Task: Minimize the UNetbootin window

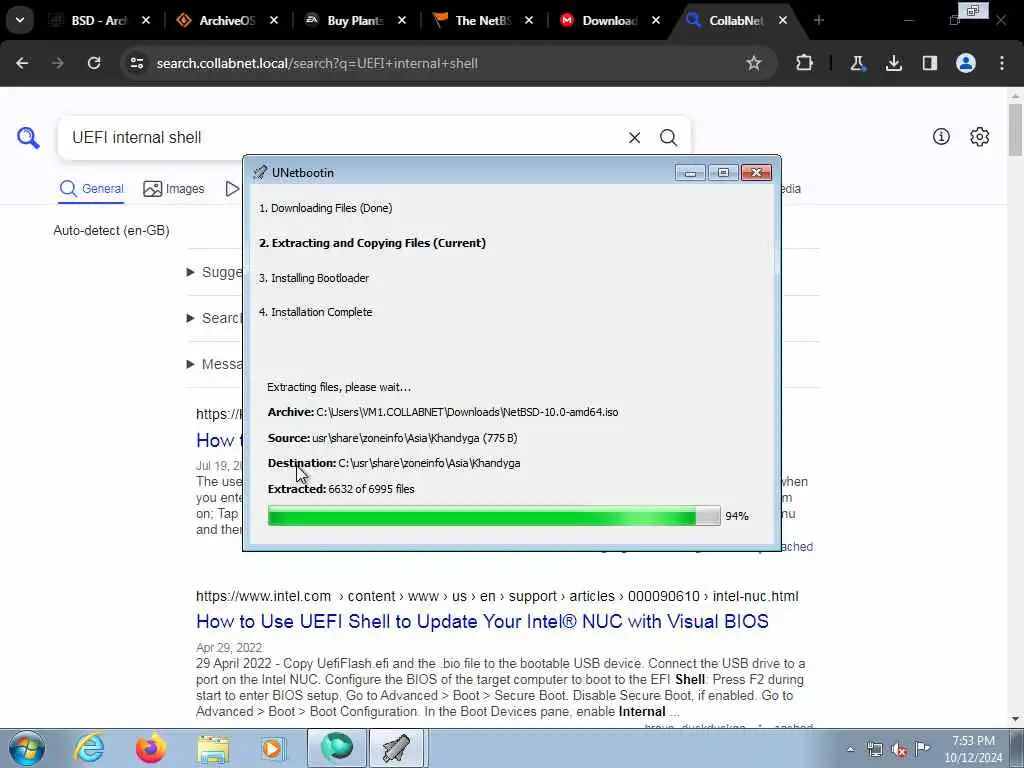Action: point(690,172)
